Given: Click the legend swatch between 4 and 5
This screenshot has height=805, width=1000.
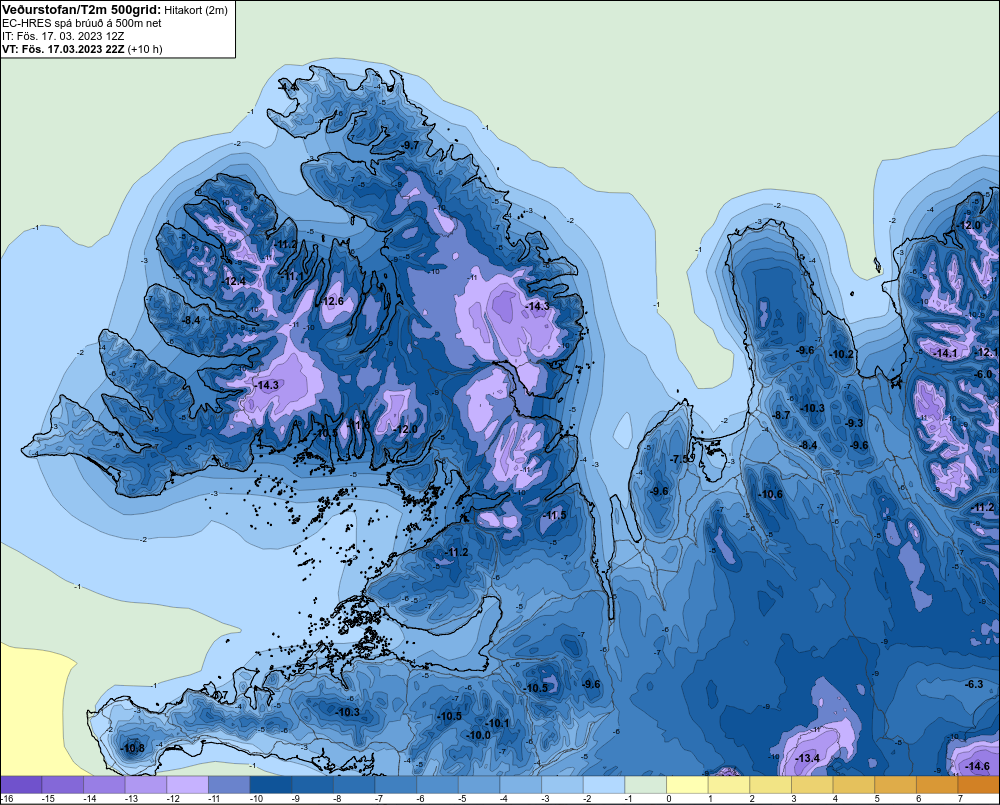Looking at the screenshot, I should coord(854,785).
